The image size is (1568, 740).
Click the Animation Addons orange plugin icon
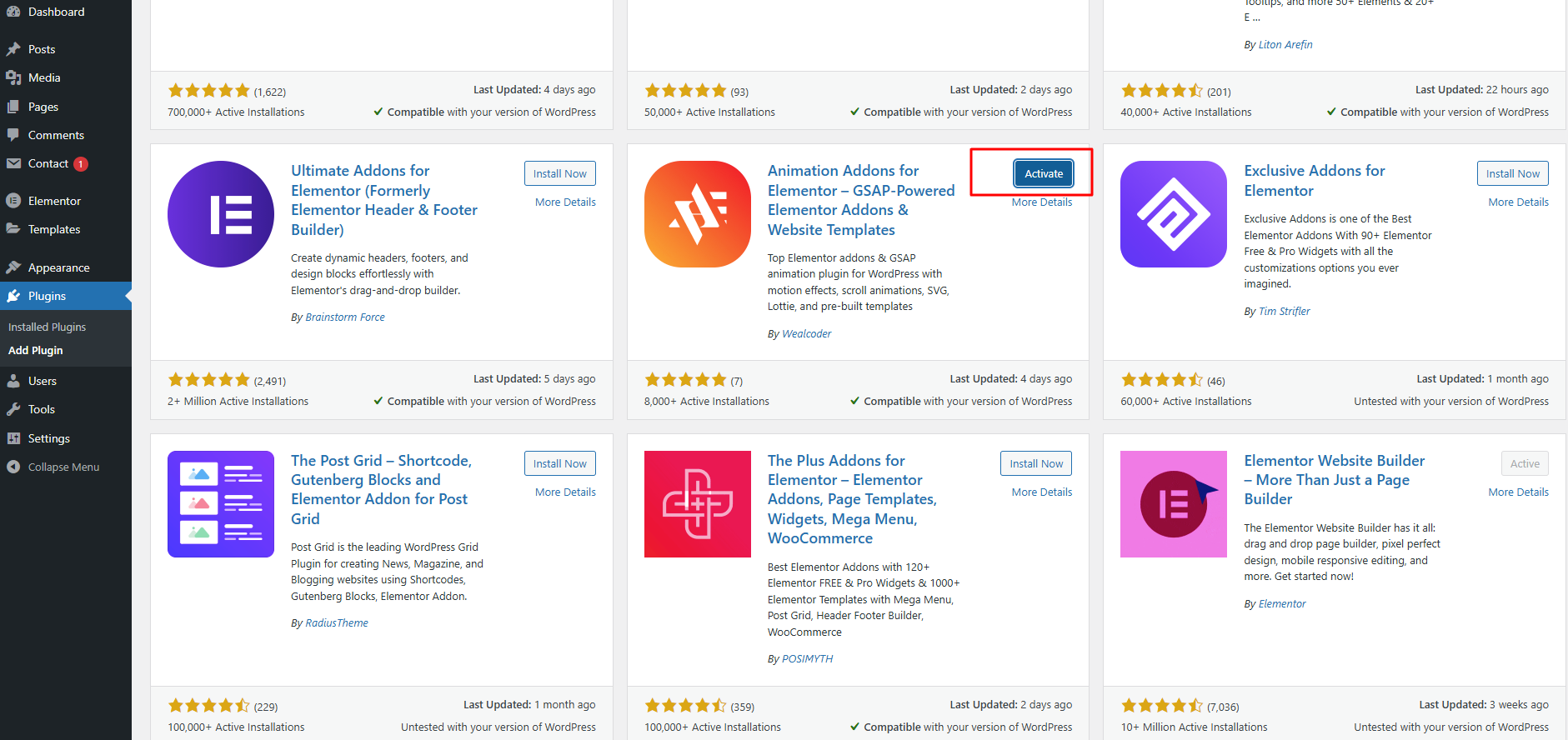698,214
